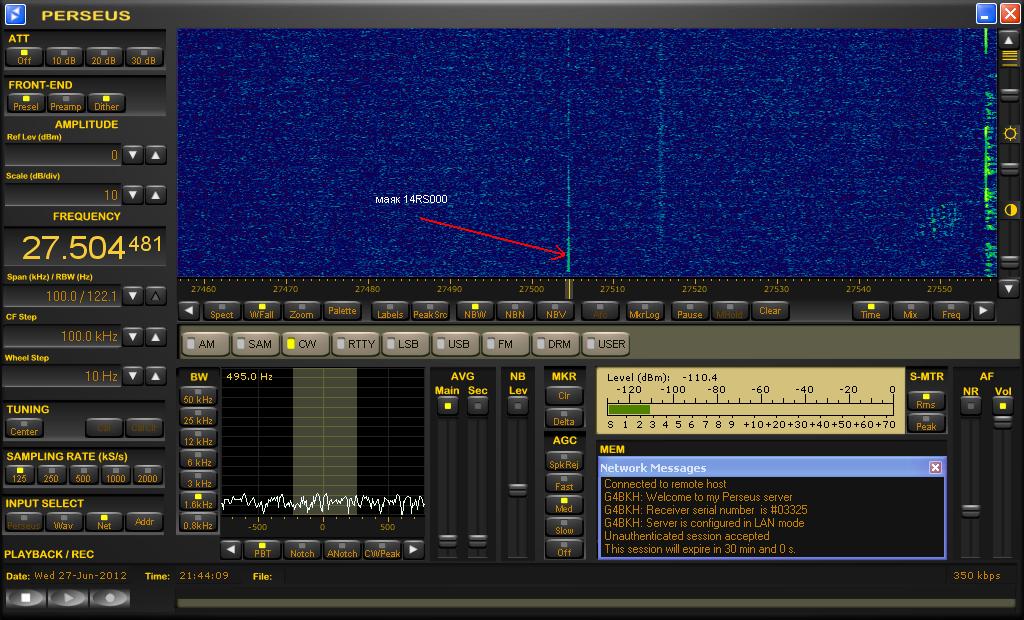This screenshot has height=620, width=1024.
Task: Toggle the Preamp button
Action: 66,103
